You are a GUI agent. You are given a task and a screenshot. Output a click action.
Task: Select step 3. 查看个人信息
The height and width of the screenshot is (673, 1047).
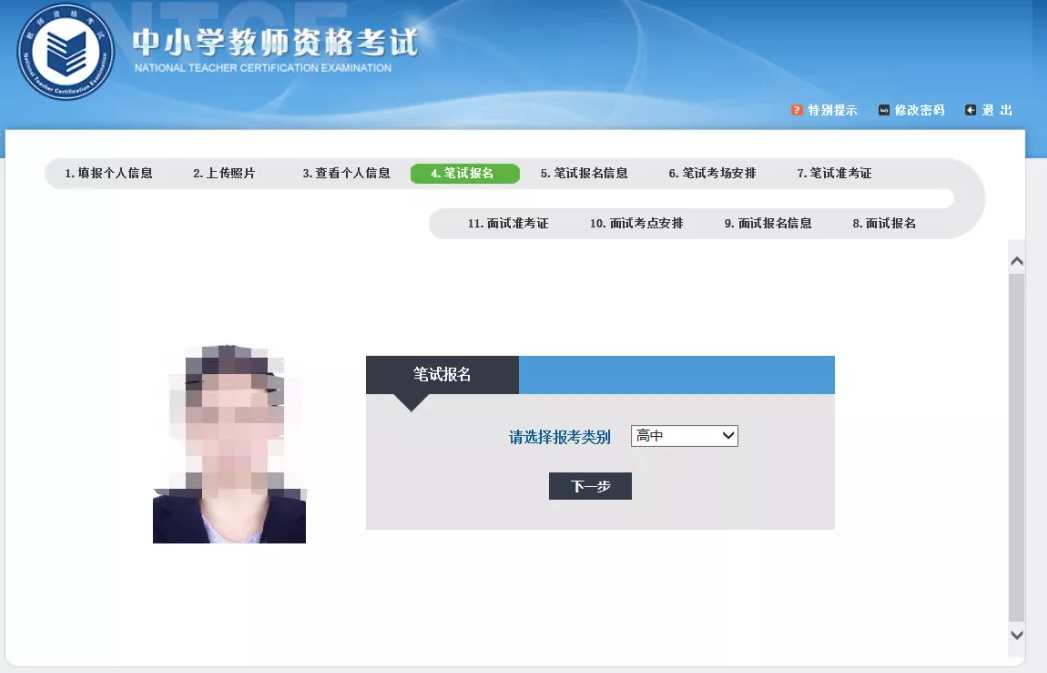346,173
